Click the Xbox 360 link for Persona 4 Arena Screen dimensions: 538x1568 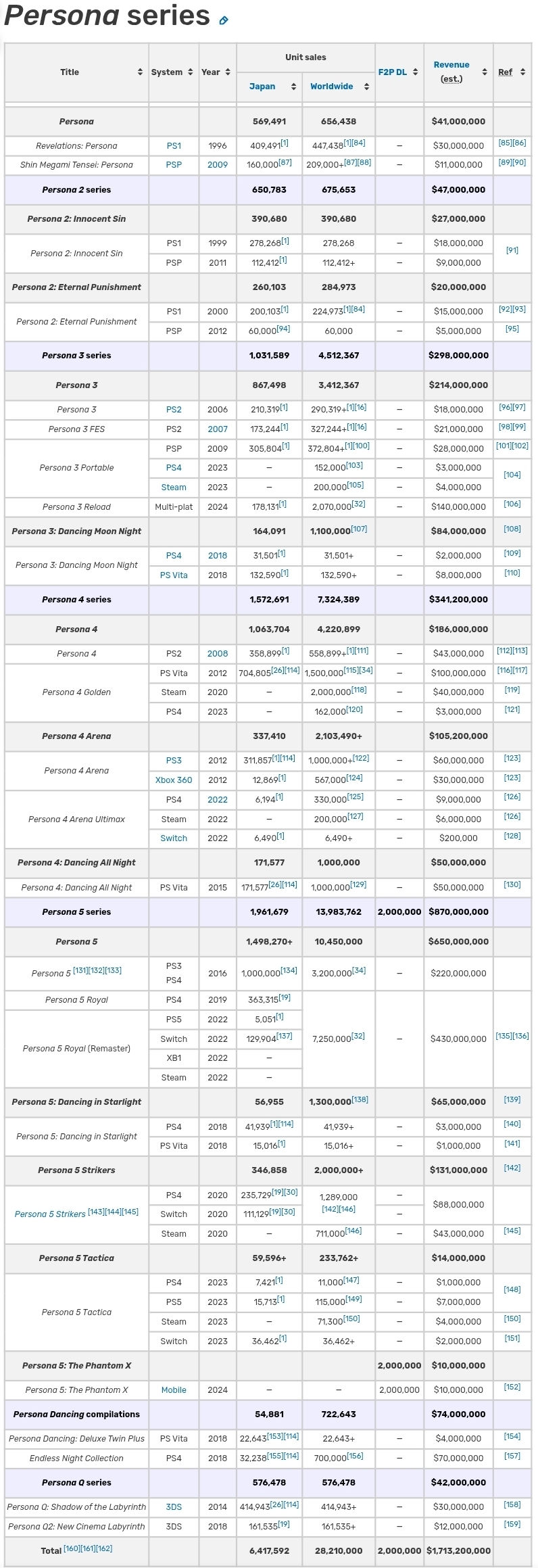click(174, 780)
